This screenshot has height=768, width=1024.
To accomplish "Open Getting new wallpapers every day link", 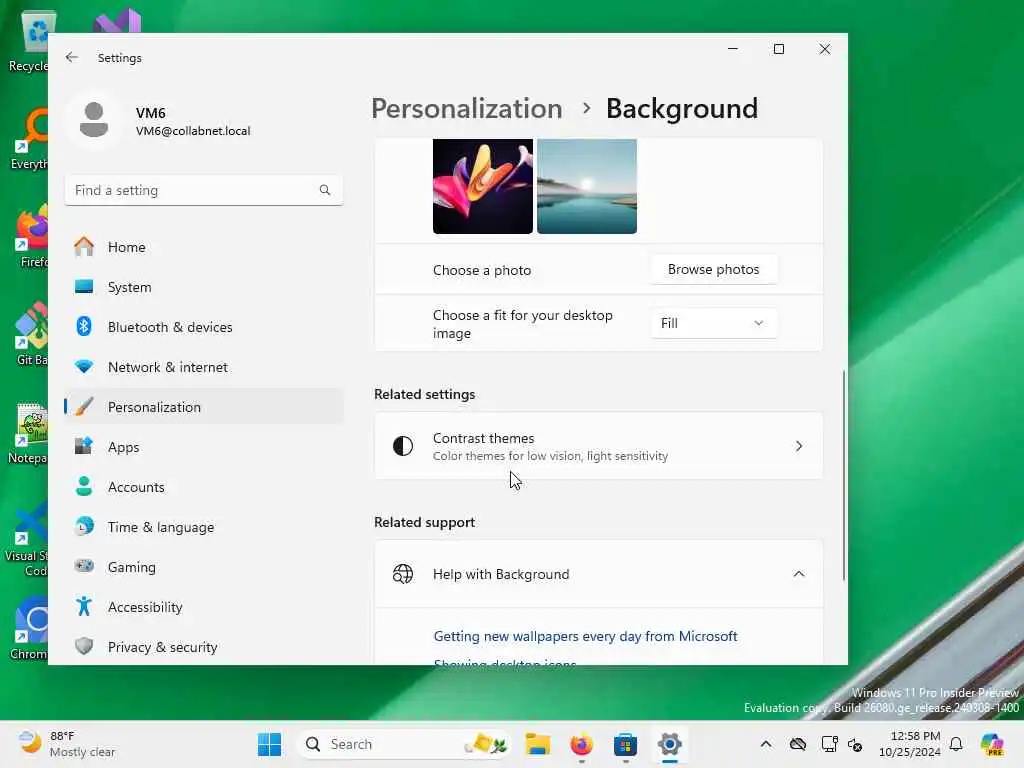I will 585,636.
